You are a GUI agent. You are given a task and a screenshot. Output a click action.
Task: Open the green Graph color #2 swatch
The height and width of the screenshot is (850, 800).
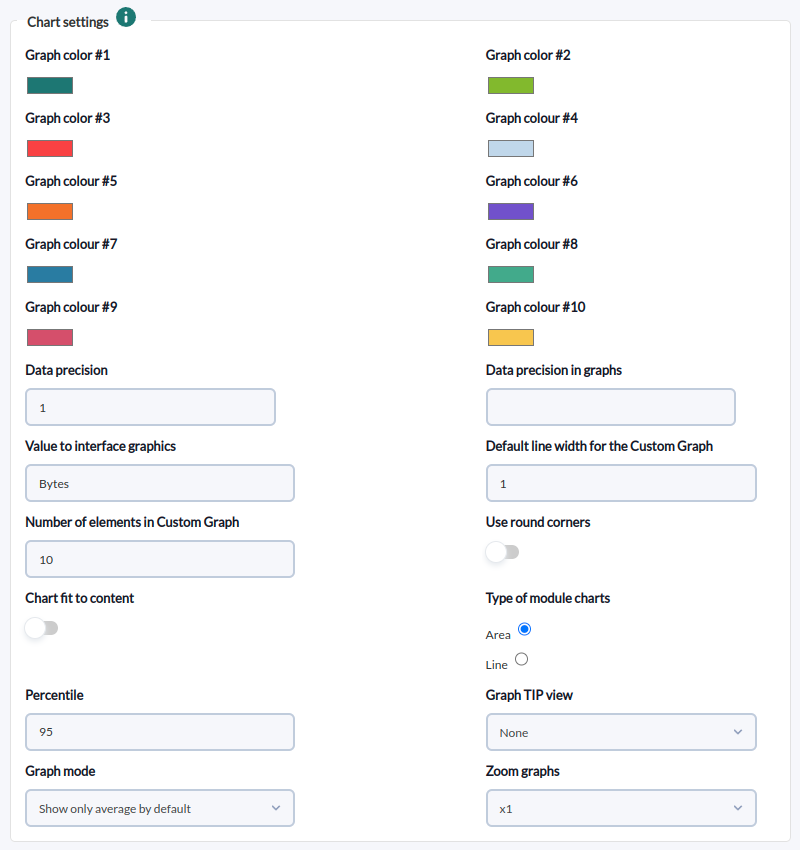511,86
